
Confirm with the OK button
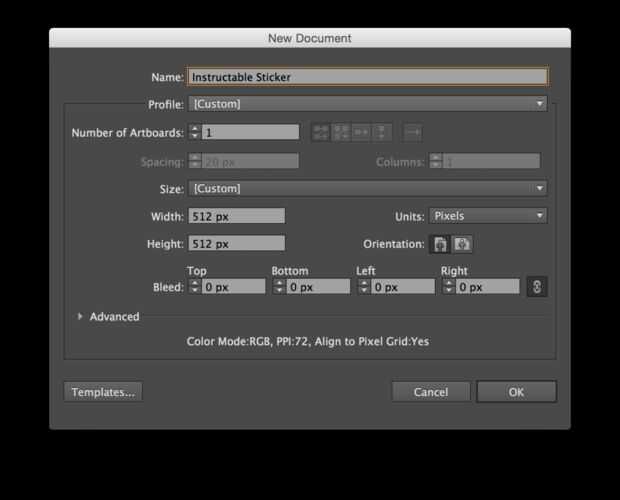(x=516, y=392)
